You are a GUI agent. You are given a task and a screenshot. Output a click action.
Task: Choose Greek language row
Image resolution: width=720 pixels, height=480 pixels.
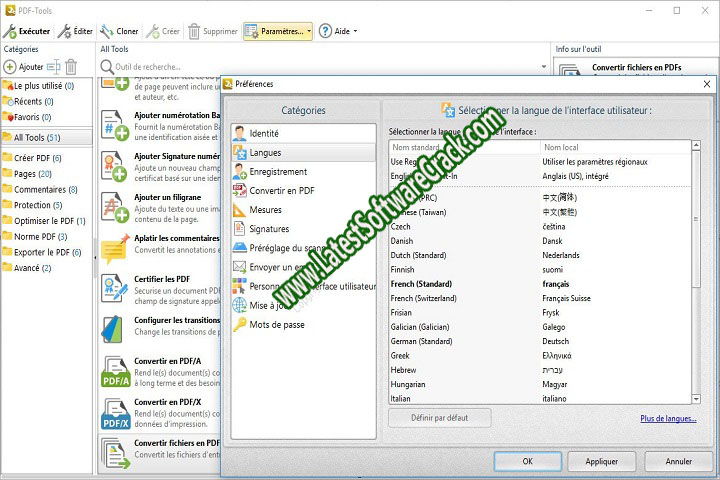540,356
